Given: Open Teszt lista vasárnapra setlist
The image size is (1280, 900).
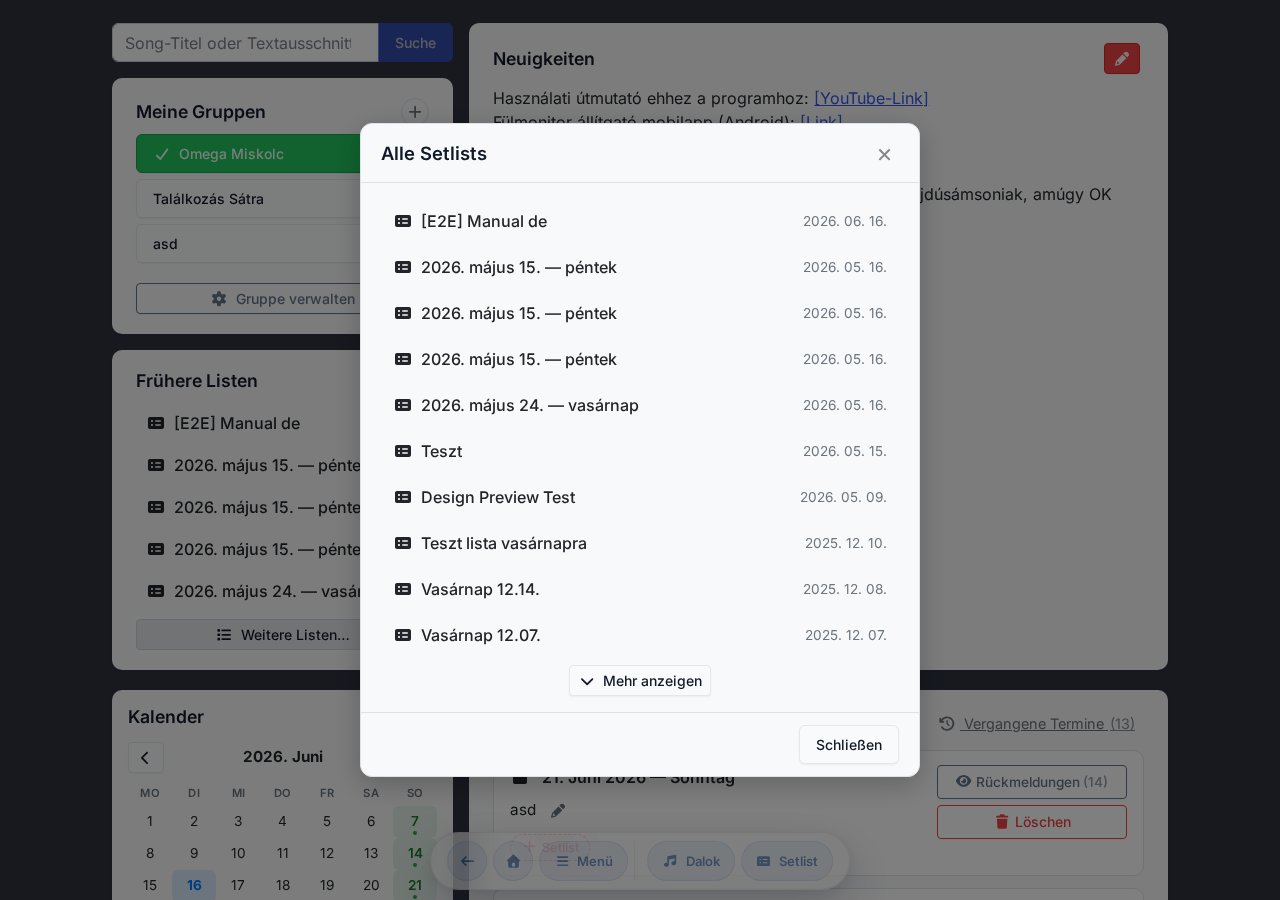Looking at the screenshot, I should [x=640, y=543].
